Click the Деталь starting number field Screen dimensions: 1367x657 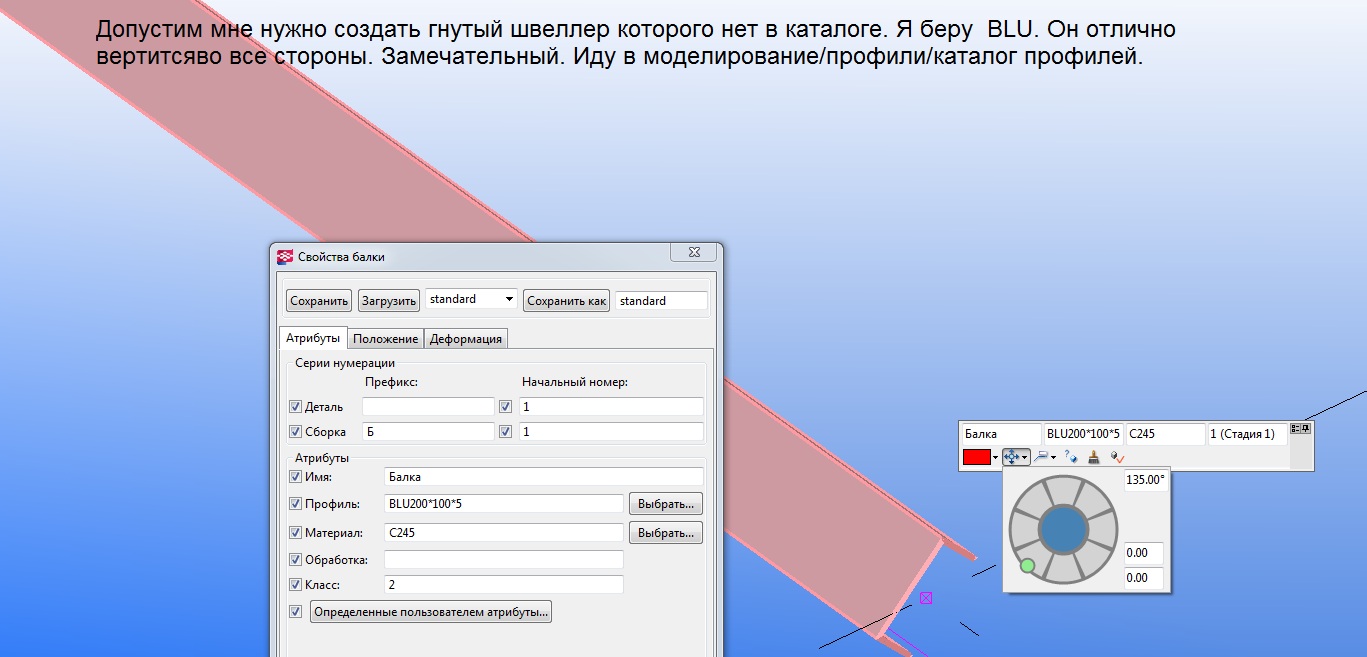[611, 406]
